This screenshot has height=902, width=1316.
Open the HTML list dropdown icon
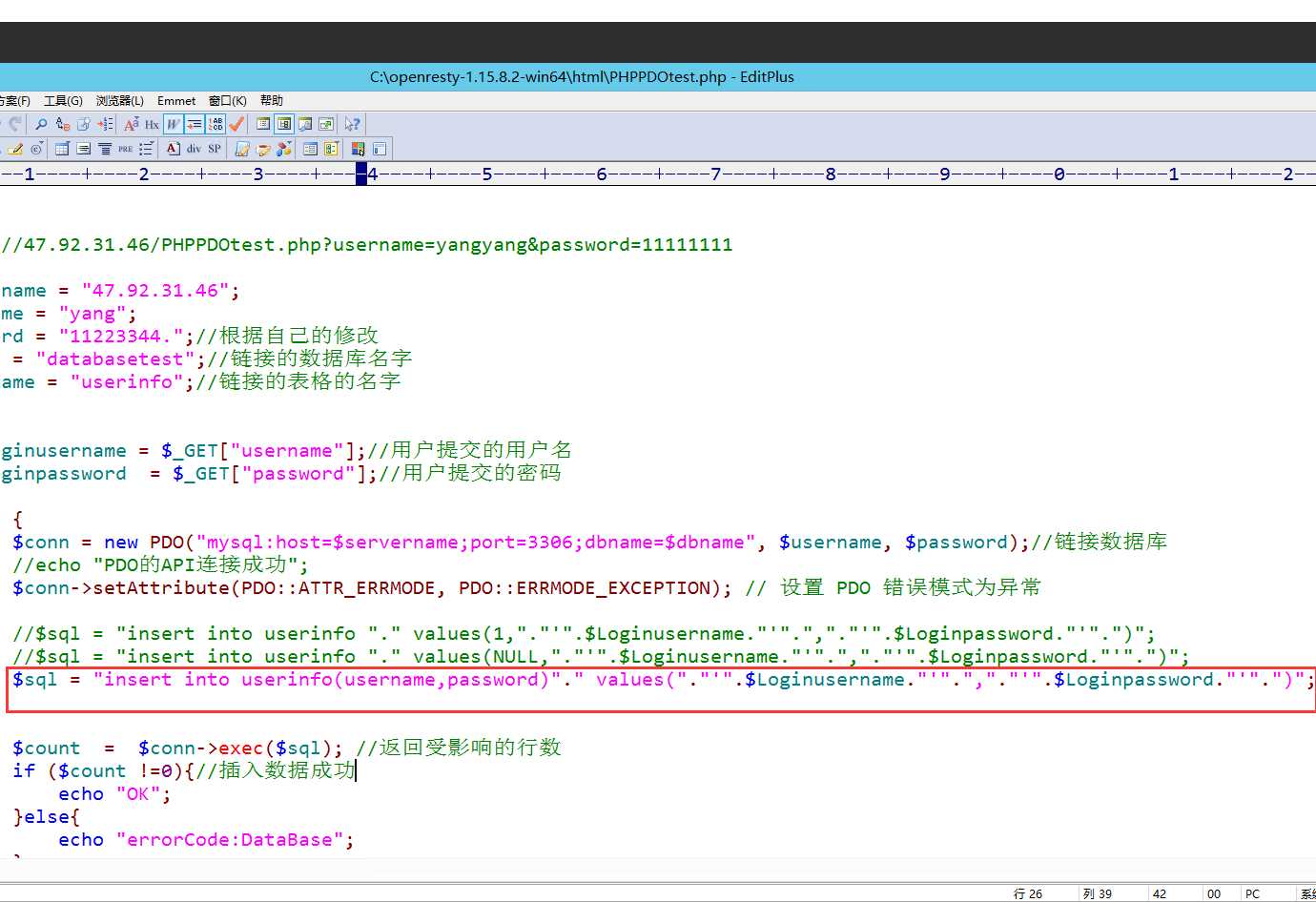tap(146, 149)
